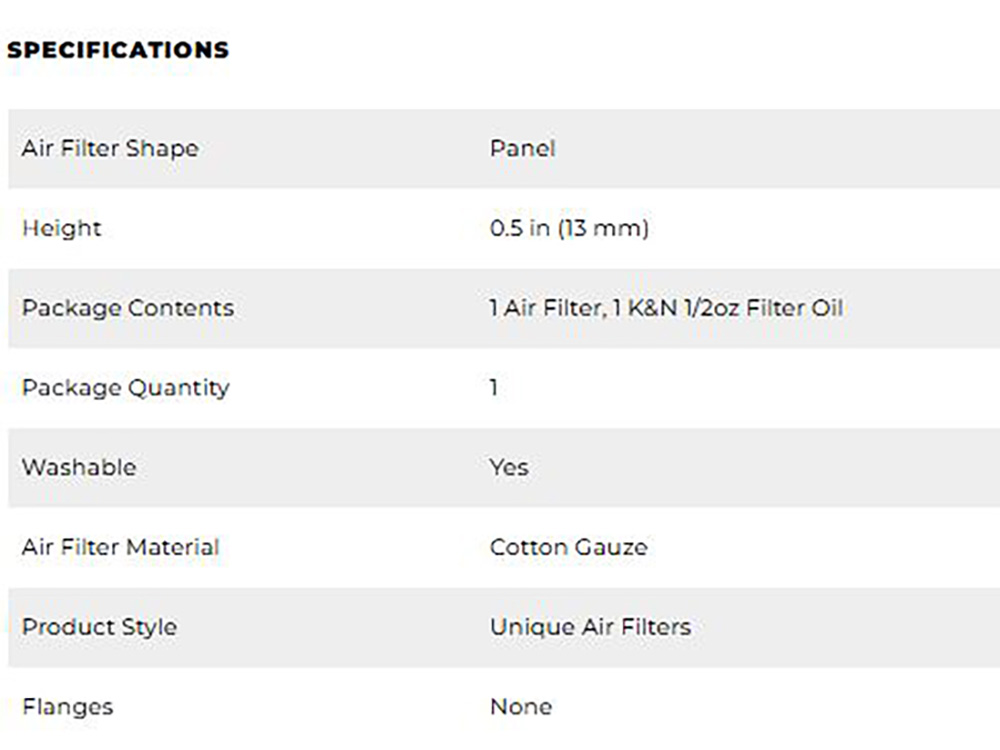The height and width of the screenshot is (750, 1000).
Task: Select the Washable label
Action: pyautogui.click(x=79, y=467)
